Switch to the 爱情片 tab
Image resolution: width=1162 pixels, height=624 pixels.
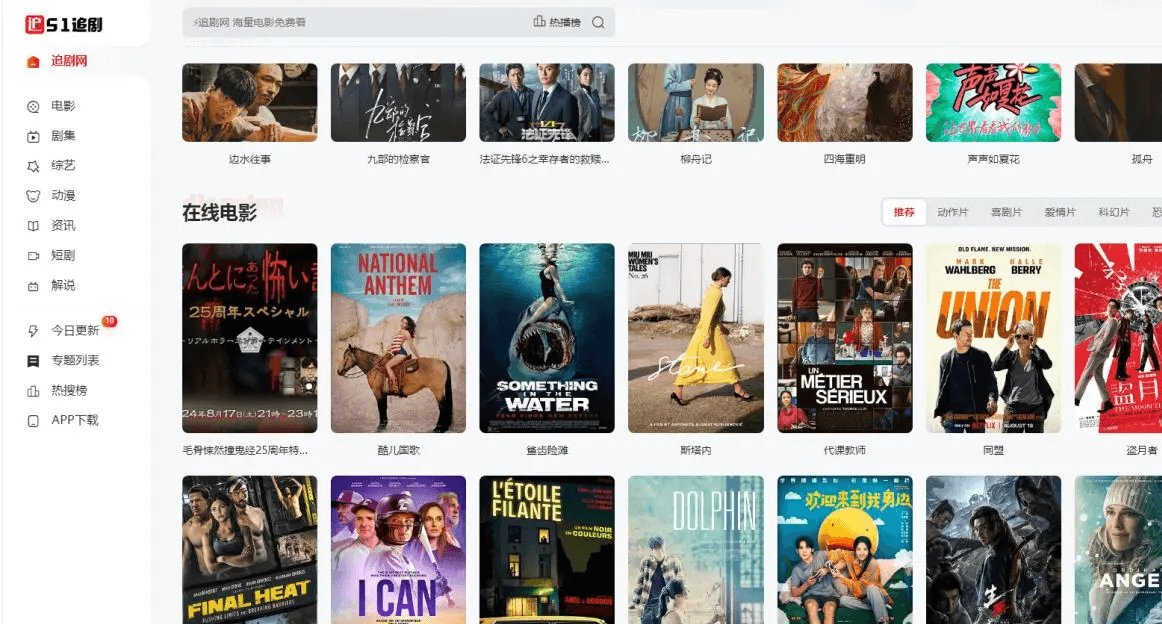pos(1060,212)
